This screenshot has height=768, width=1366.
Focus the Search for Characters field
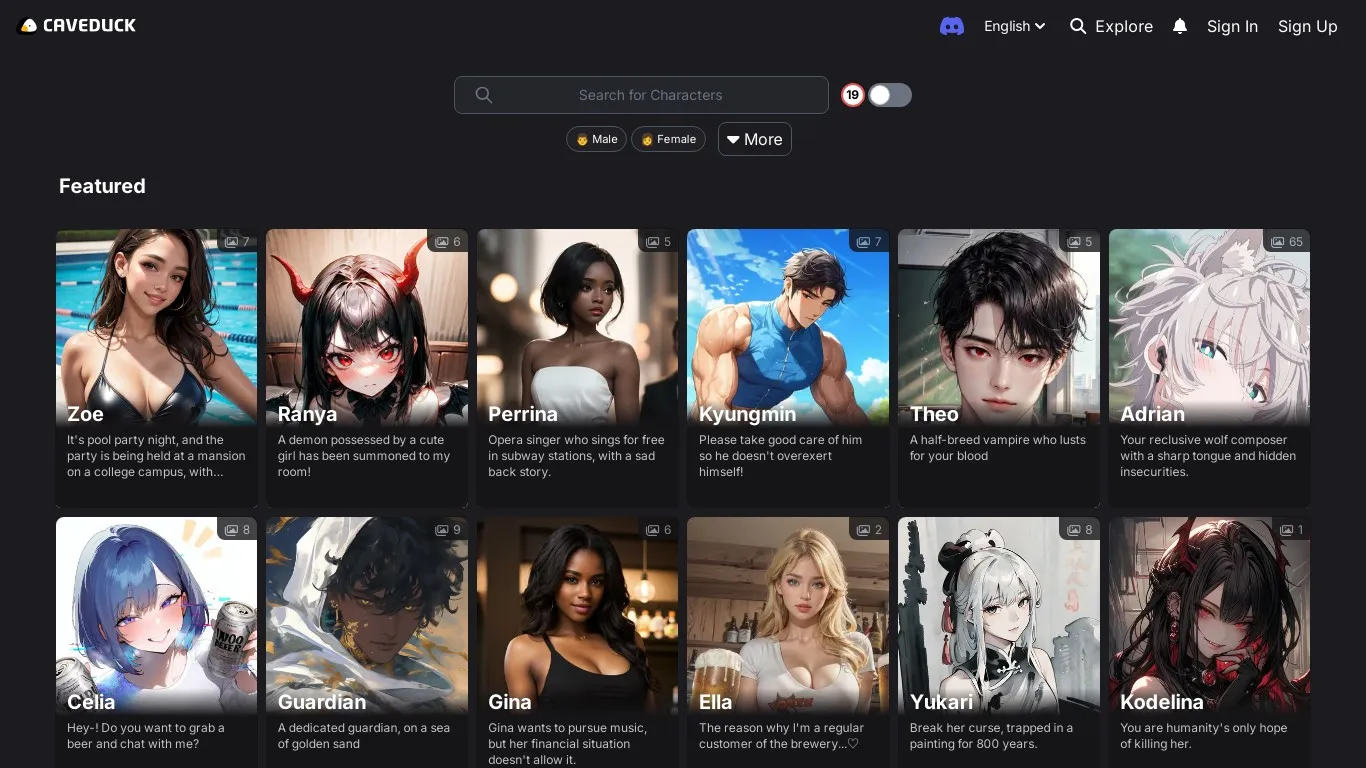pyautogui.click(x=650, y=95)
